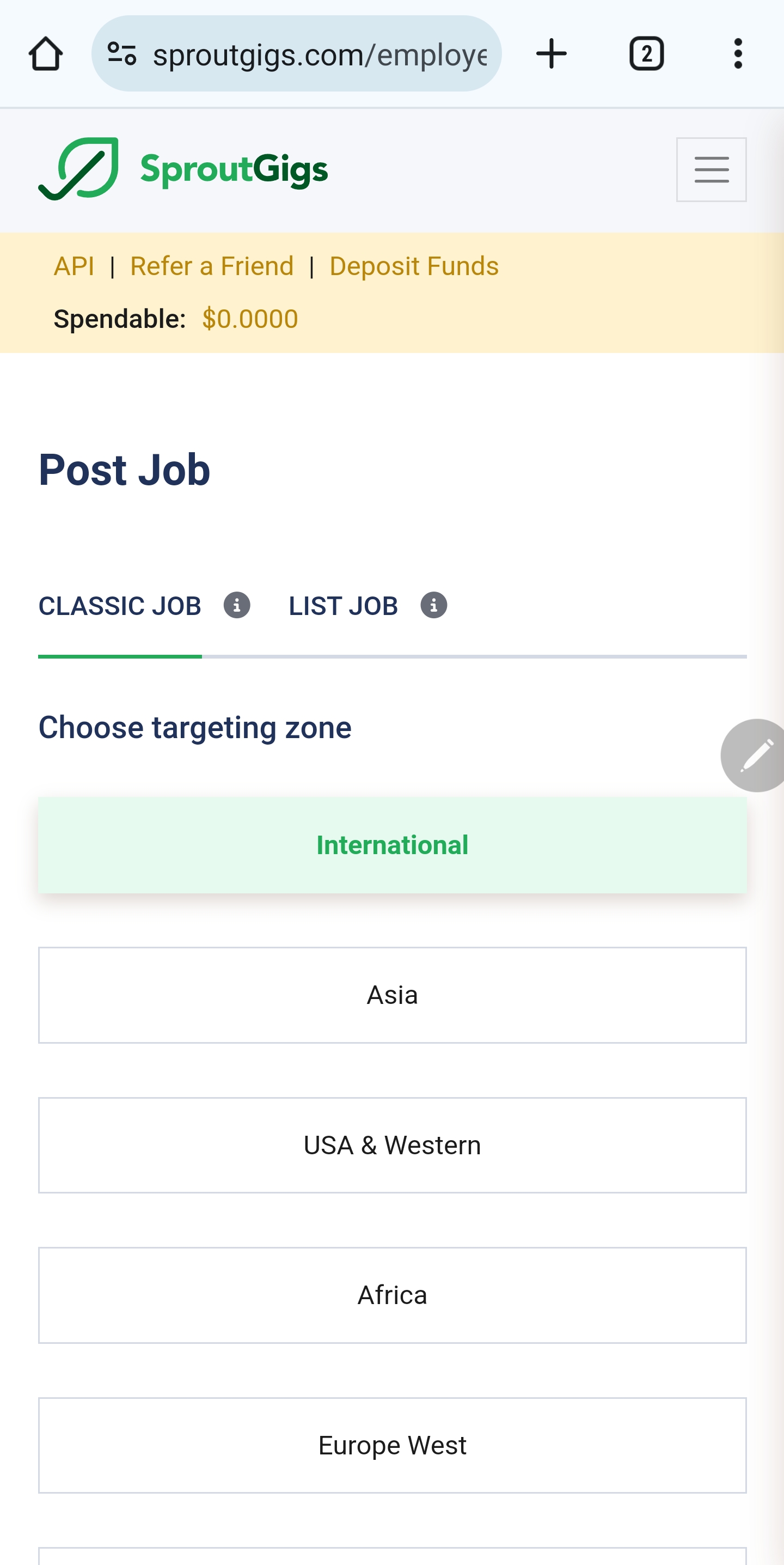
Task: Switch to the List Job tab
Action: [x=343, y=606]
